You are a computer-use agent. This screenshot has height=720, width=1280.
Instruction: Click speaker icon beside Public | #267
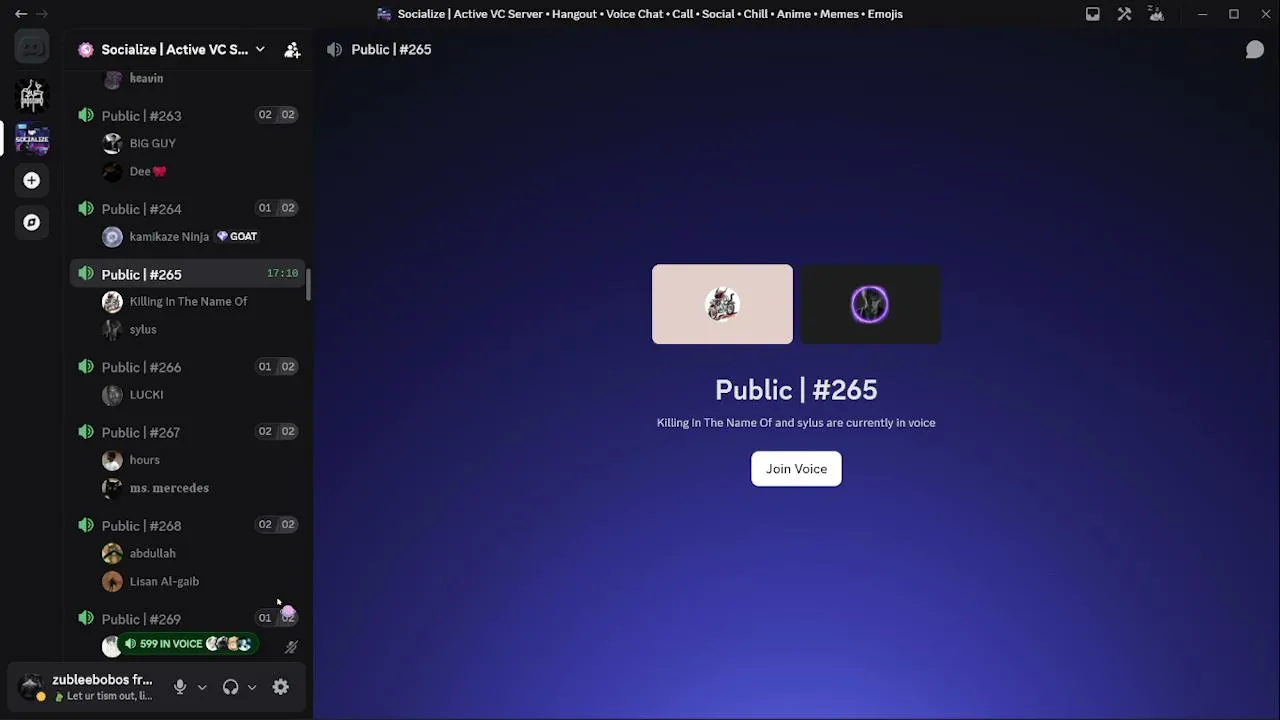(x=86, y=431)
